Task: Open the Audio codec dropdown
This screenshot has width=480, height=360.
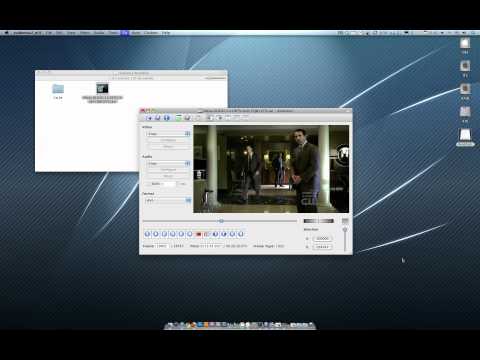Action: [168, 163]
